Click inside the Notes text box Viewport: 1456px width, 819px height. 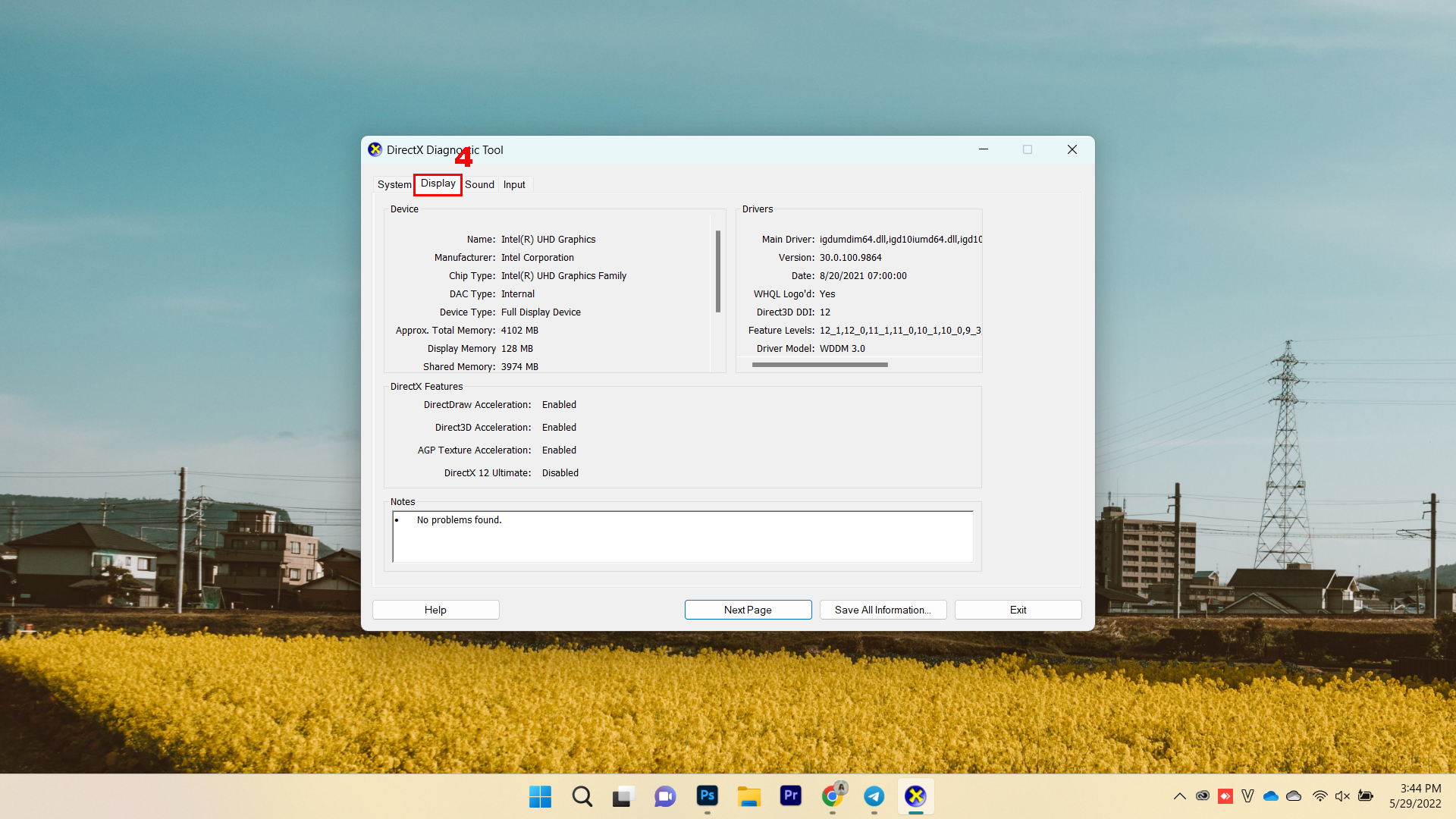click(682, 537)
